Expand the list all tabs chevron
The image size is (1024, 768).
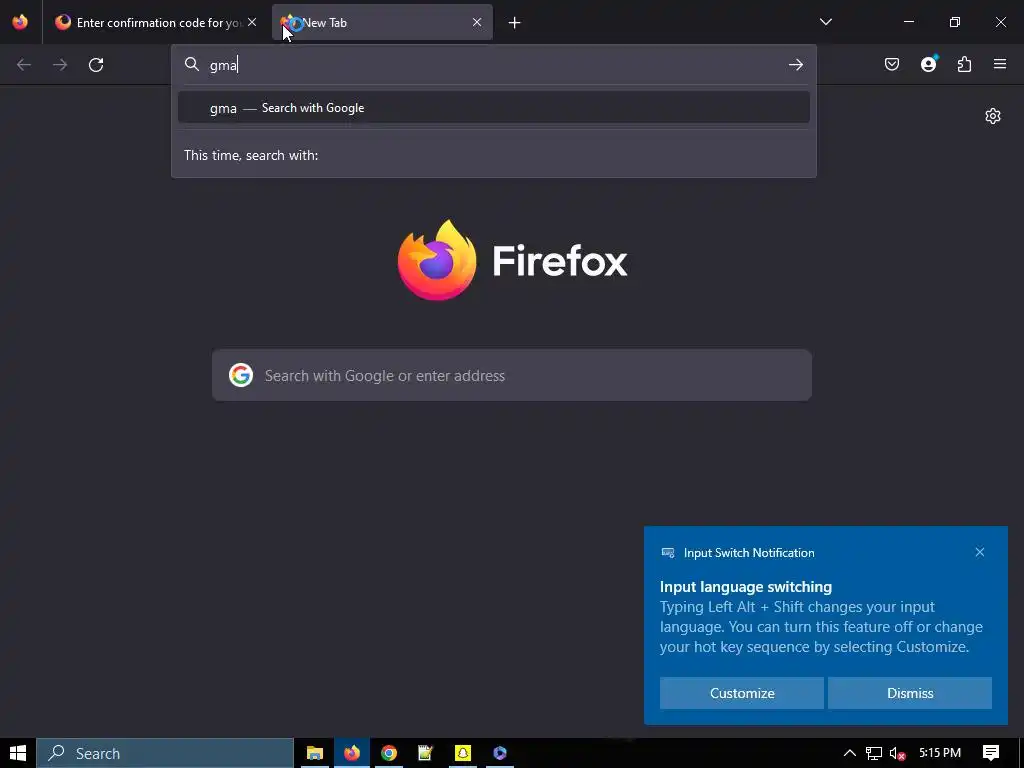tap(825, 22)
